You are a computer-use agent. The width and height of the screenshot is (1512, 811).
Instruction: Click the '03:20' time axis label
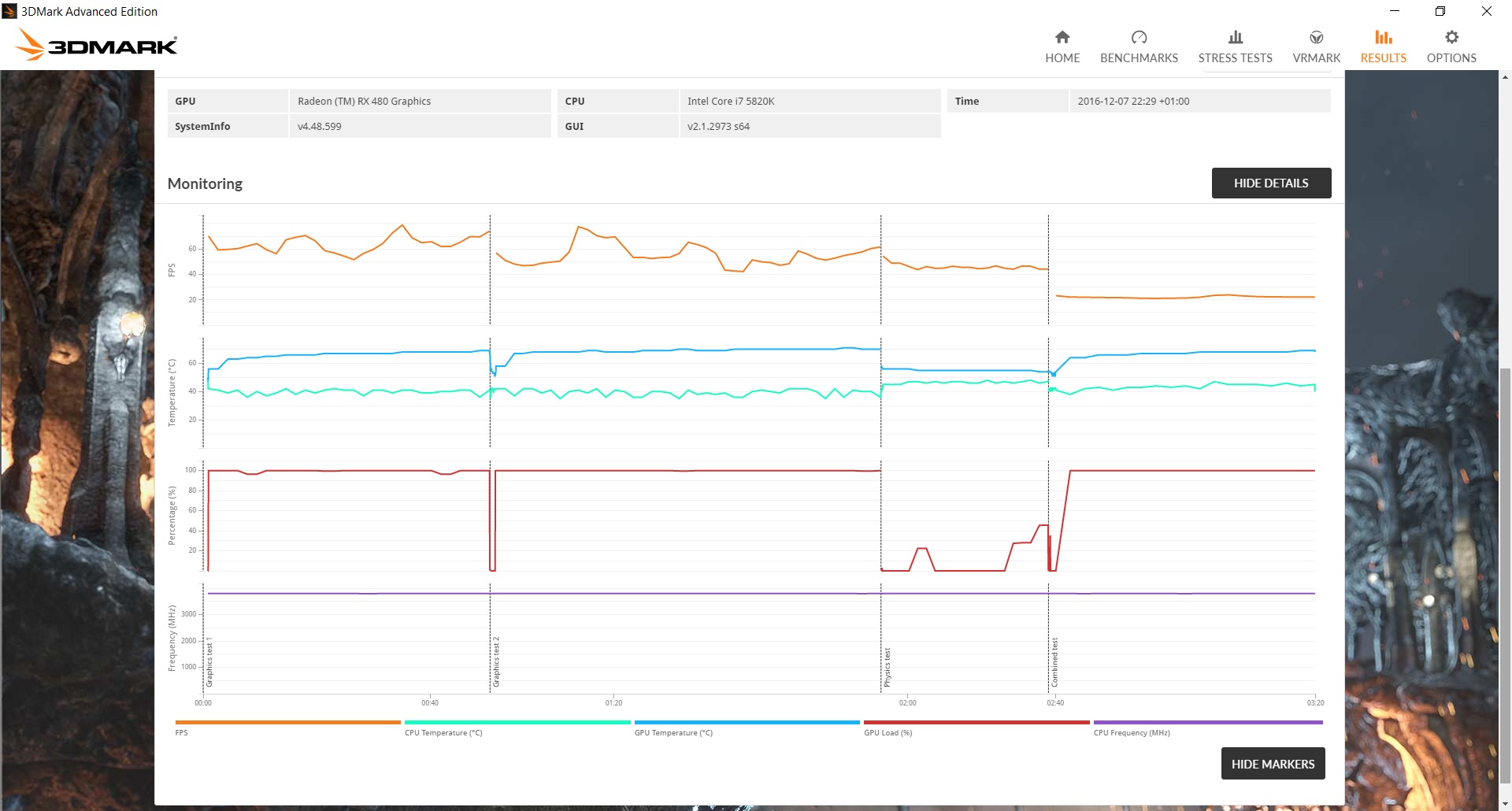(x=1315, y=702)
